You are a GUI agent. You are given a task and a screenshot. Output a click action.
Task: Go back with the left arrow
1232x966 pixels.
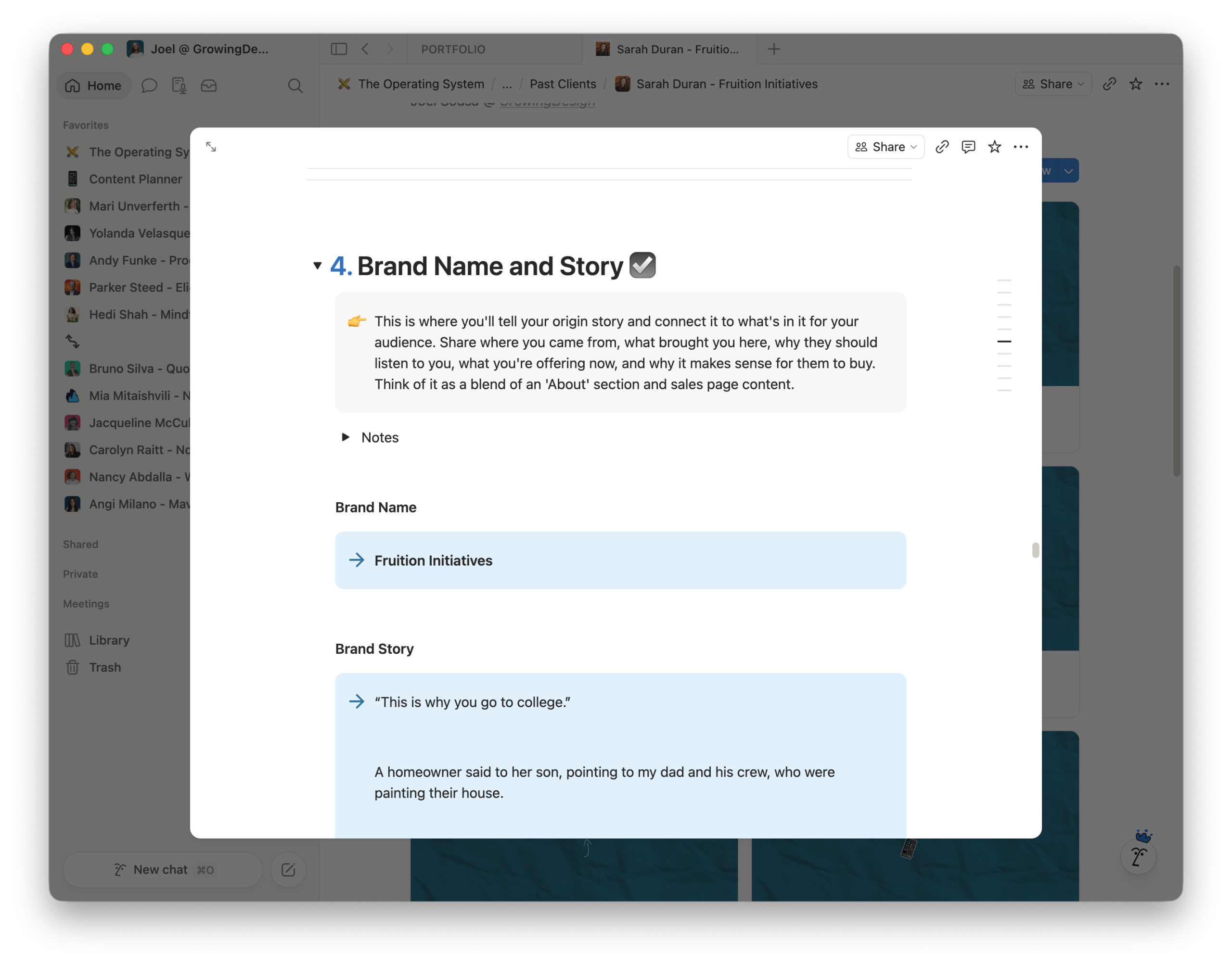click(x=365, y=49)
